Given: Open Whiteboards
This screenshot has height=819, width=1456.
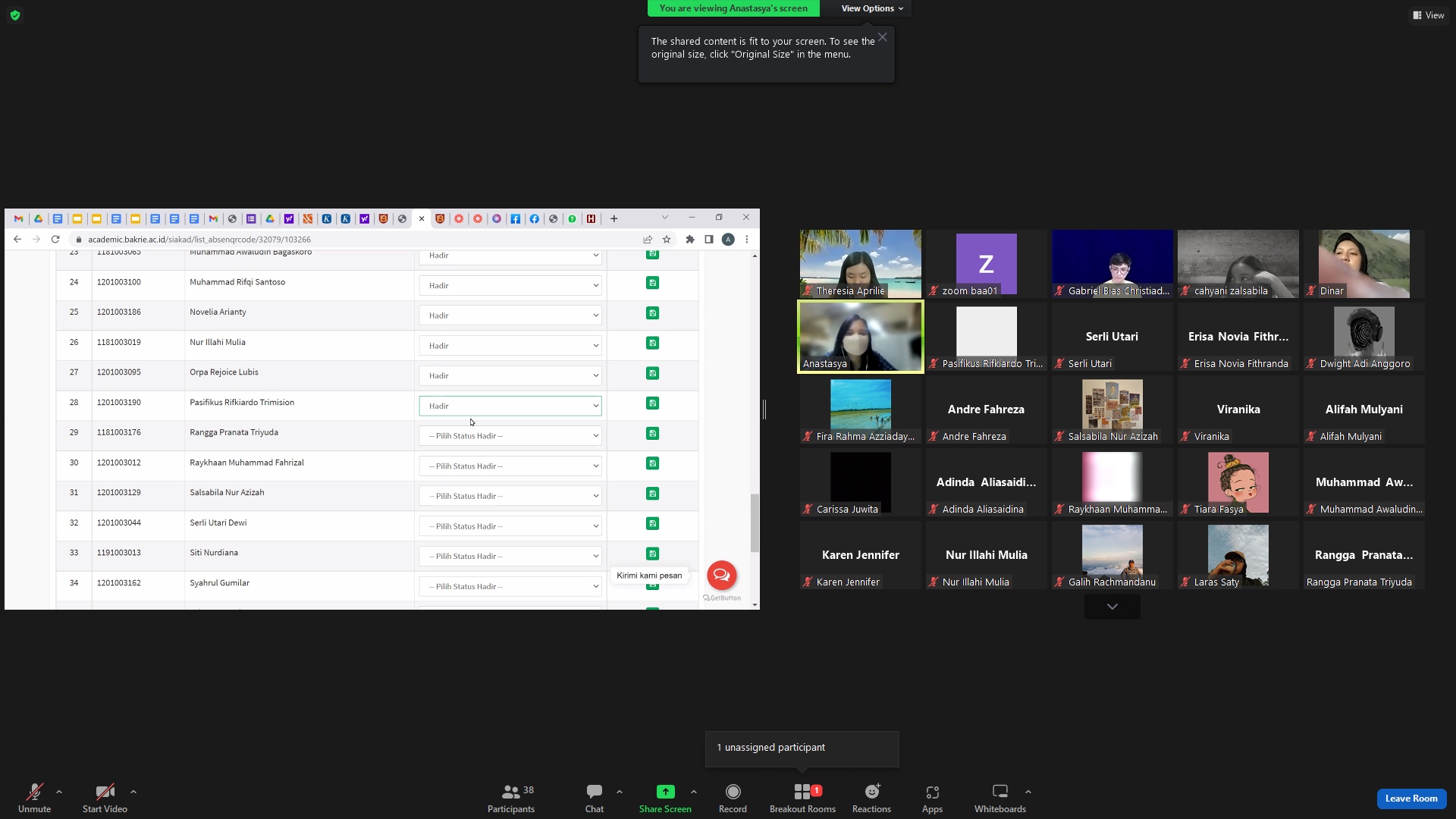Looking at the screenshot, I should tap(1000, 799).
